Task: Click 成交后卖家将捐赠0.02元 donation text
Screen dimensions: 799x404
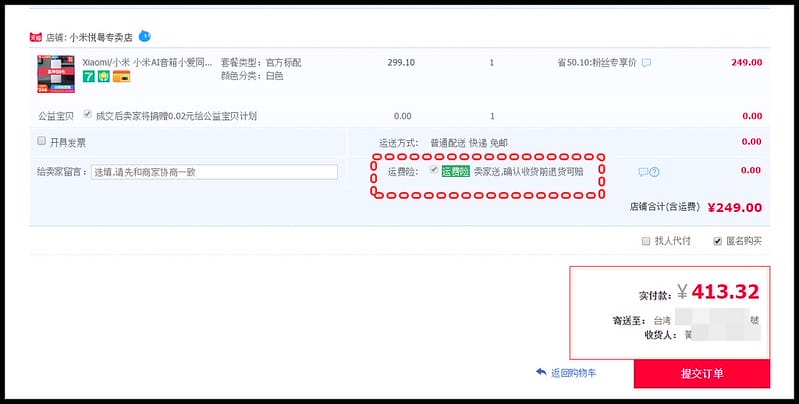Action: (x=176, y=116)
